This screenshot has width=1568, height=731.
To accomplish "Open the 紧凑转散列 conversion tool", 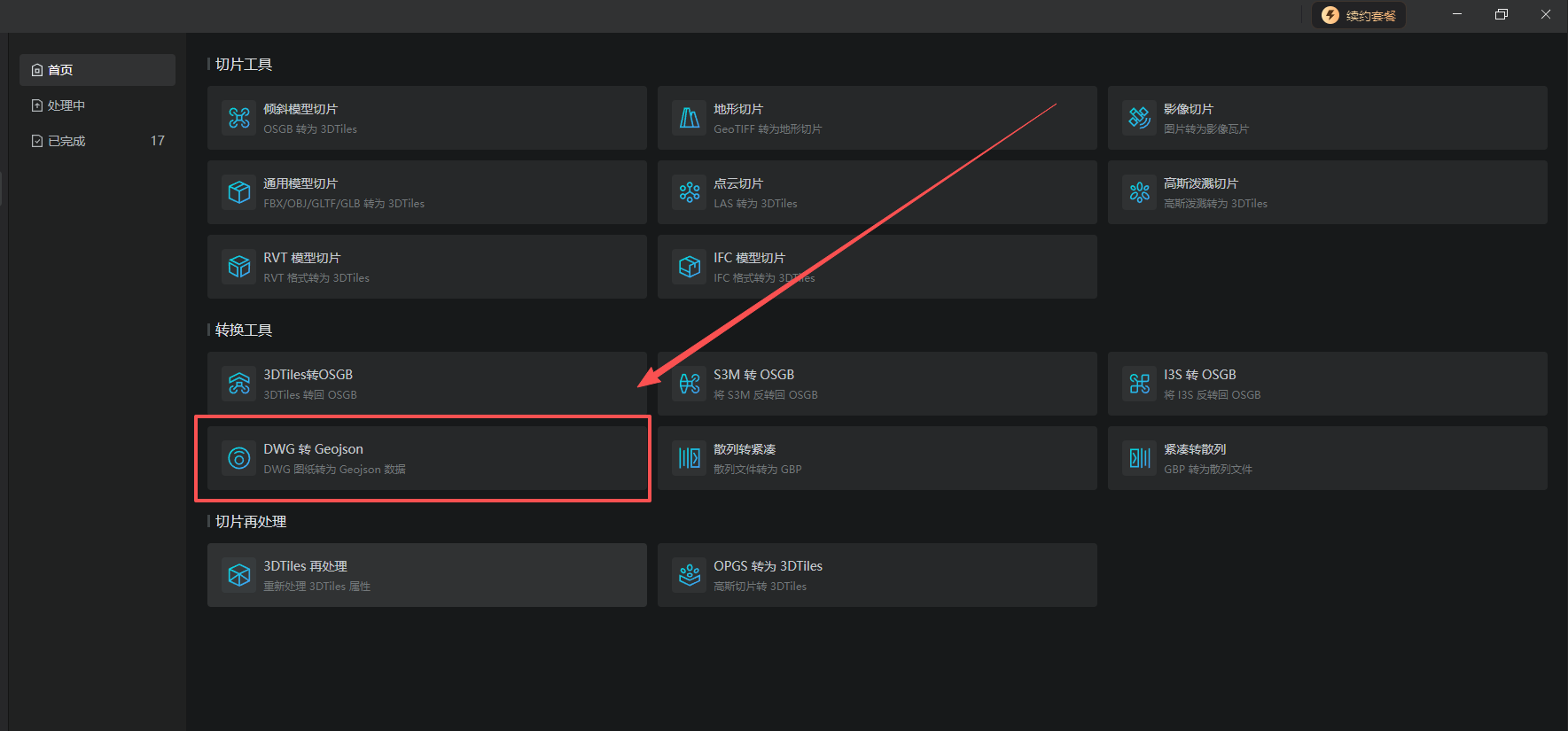I will (x=1328, y=458).
